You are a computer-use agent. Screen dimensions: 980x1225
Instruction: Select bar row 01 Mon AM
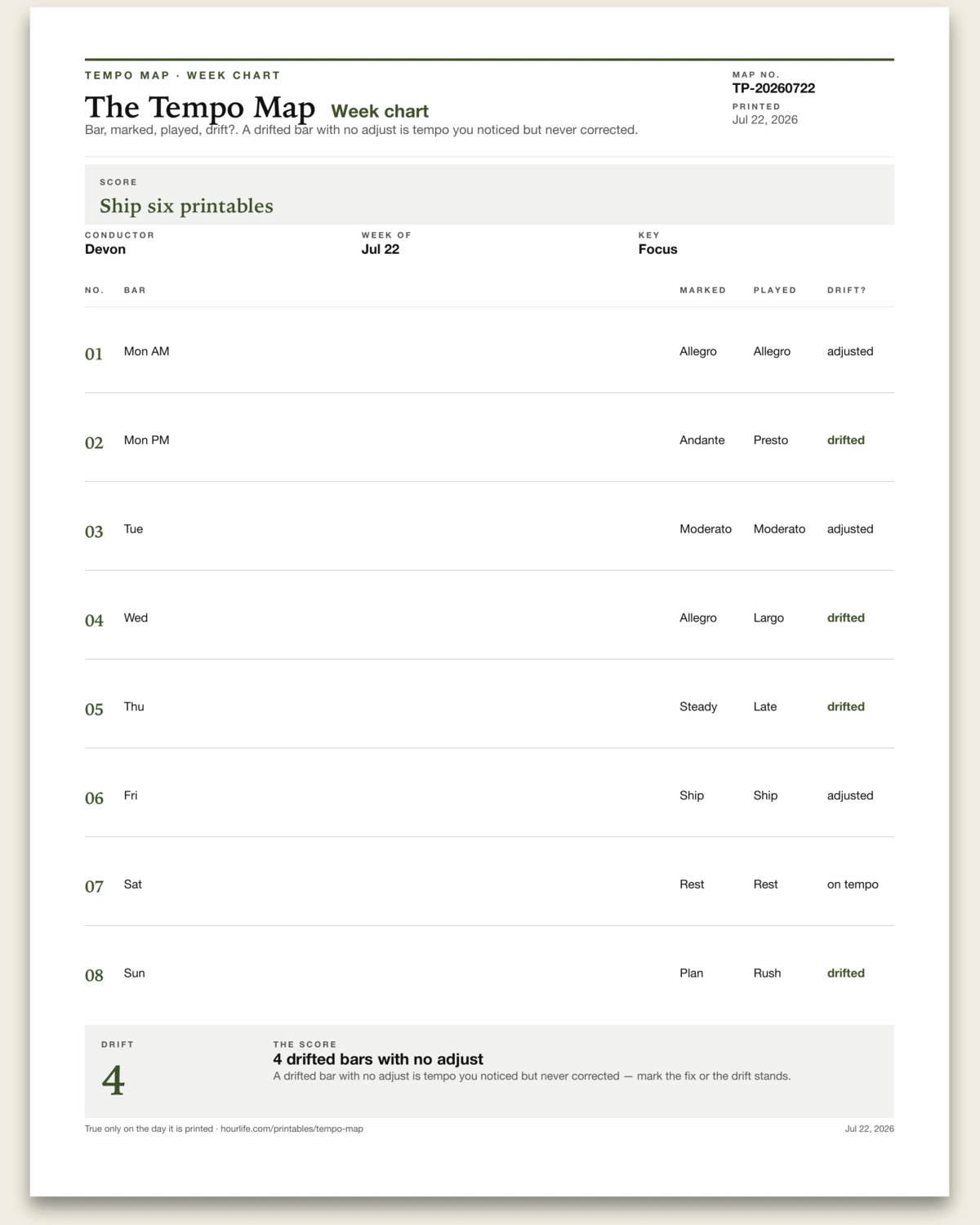click(489, 351)
